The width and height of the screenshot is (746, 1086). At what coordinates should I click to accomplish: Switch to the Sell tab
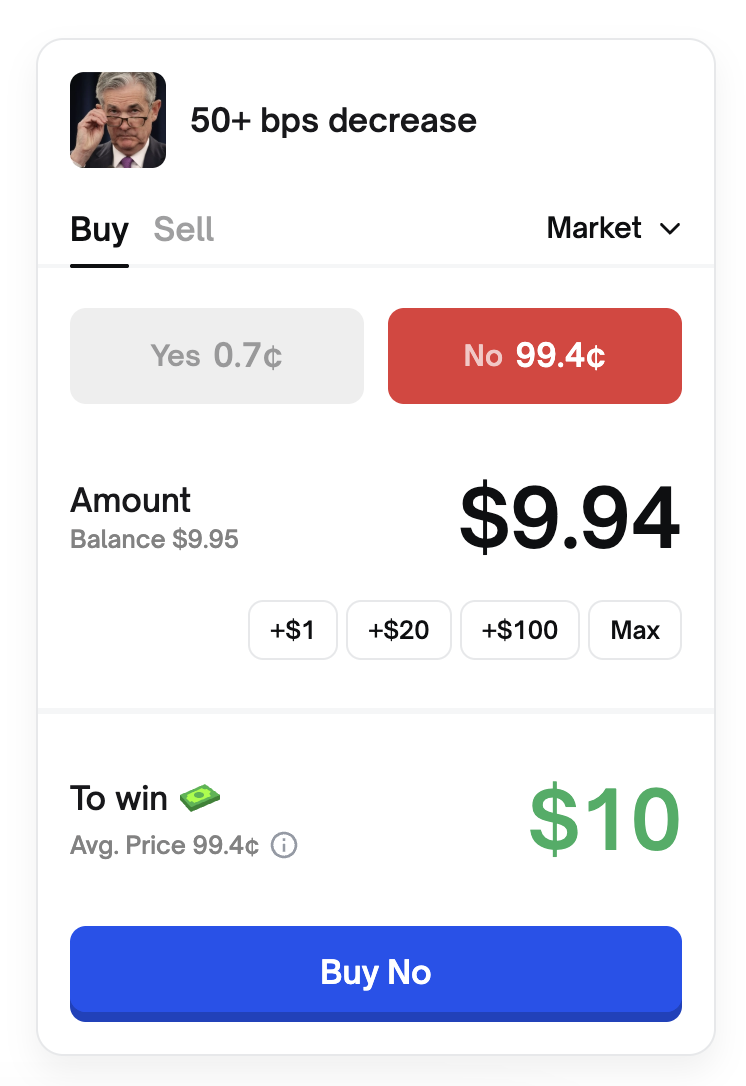click(x=184, y=230)
